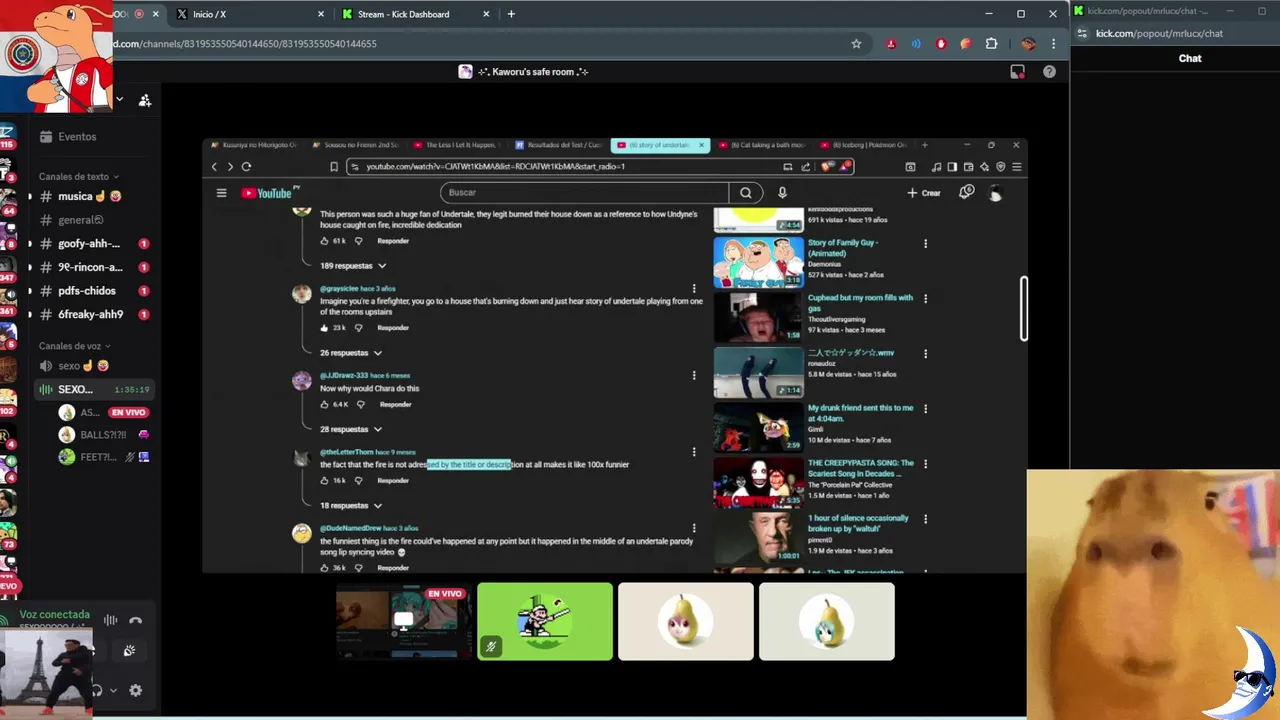1280x720 pixels.
Task: Open Discord Help question mark
Action: coord(1049,72)
